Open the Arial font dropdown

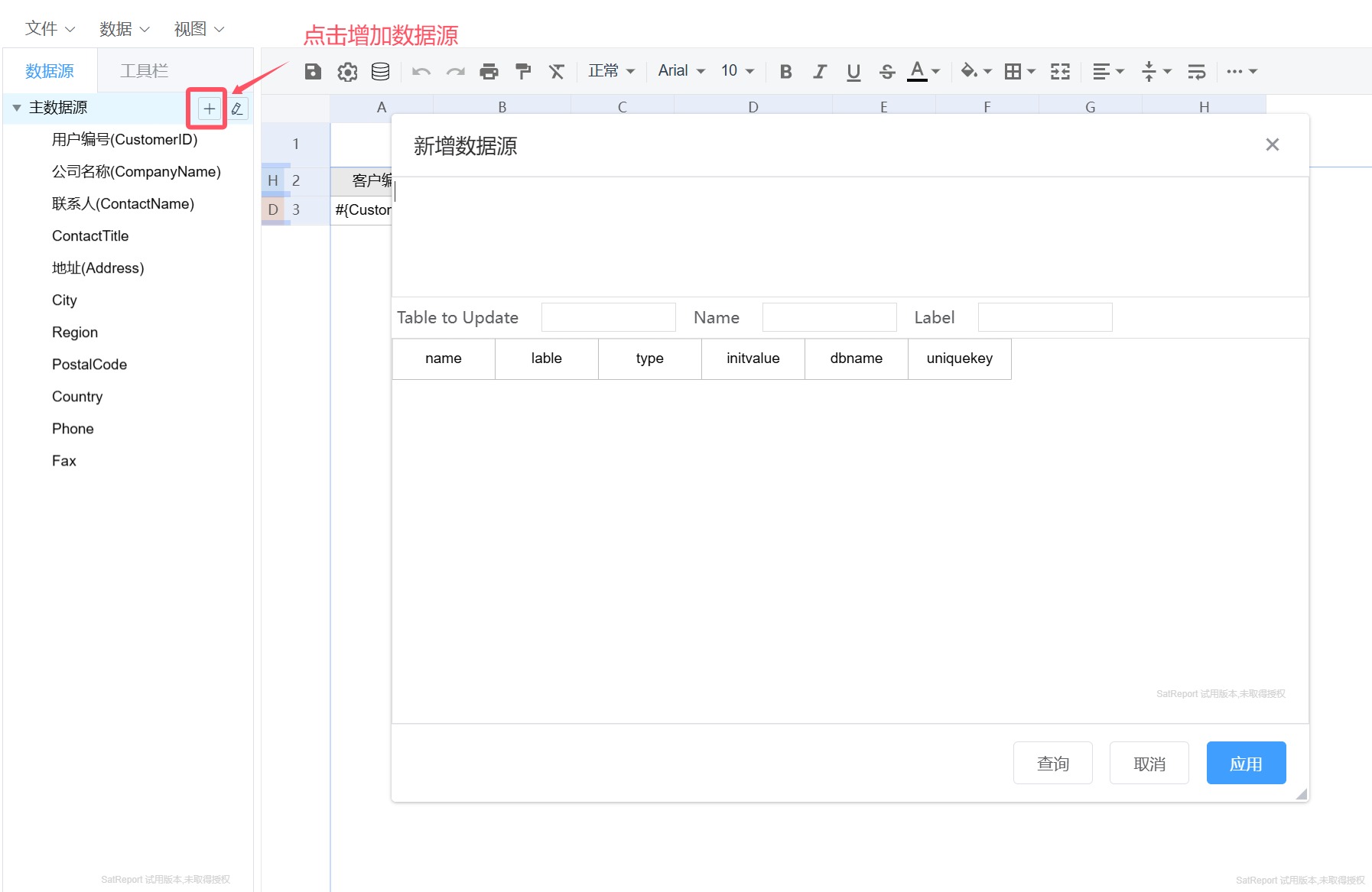(x=681, y=71)
